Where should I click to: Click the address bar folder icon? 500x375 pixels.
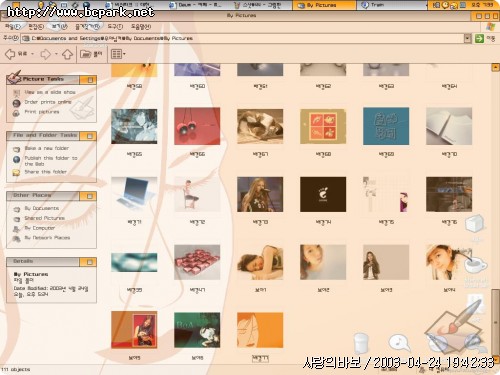[26, 39]
